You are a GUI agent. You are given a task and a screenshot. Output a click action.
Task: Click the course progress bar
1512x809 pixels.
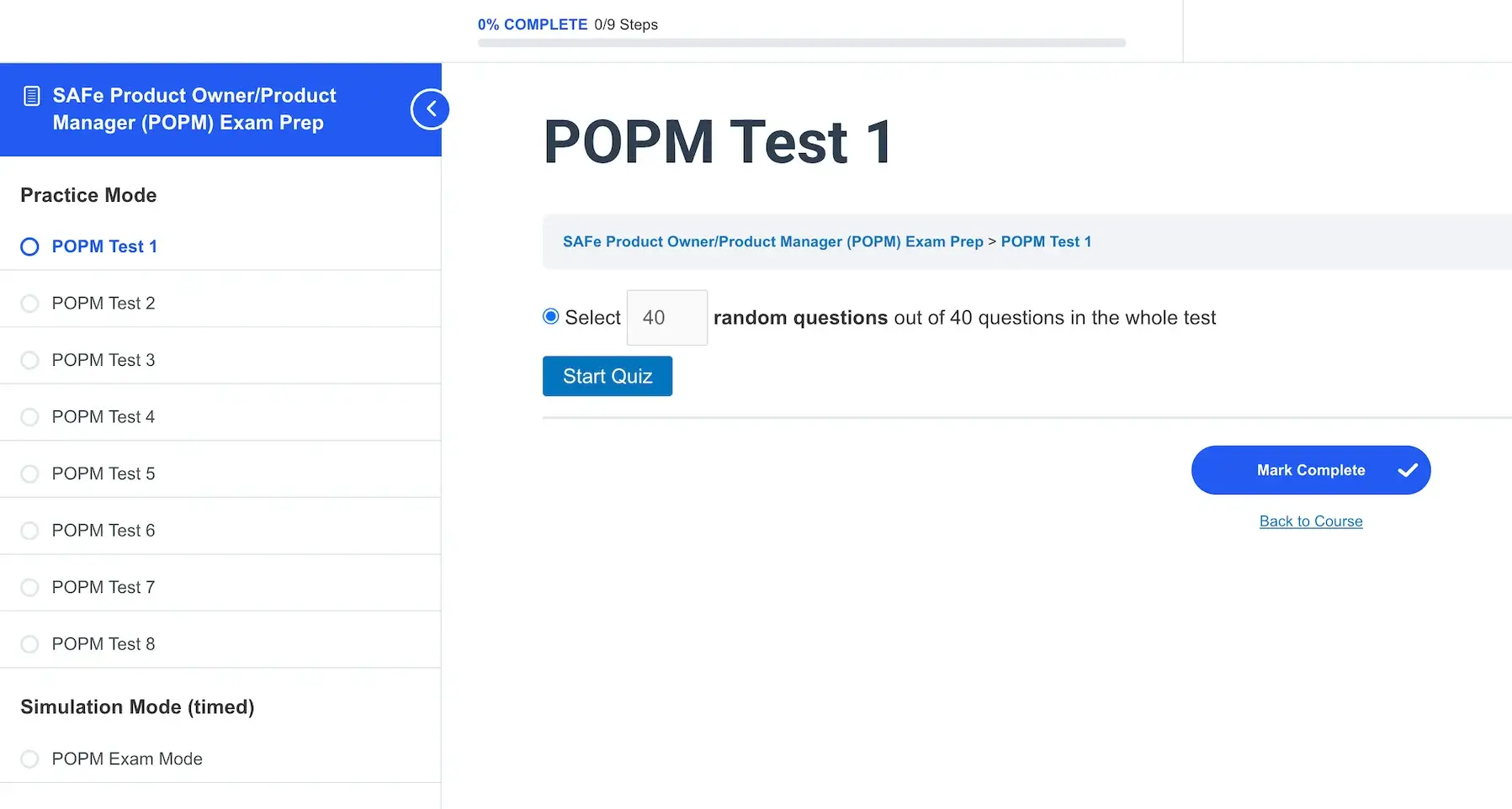[x=801, y=43]
